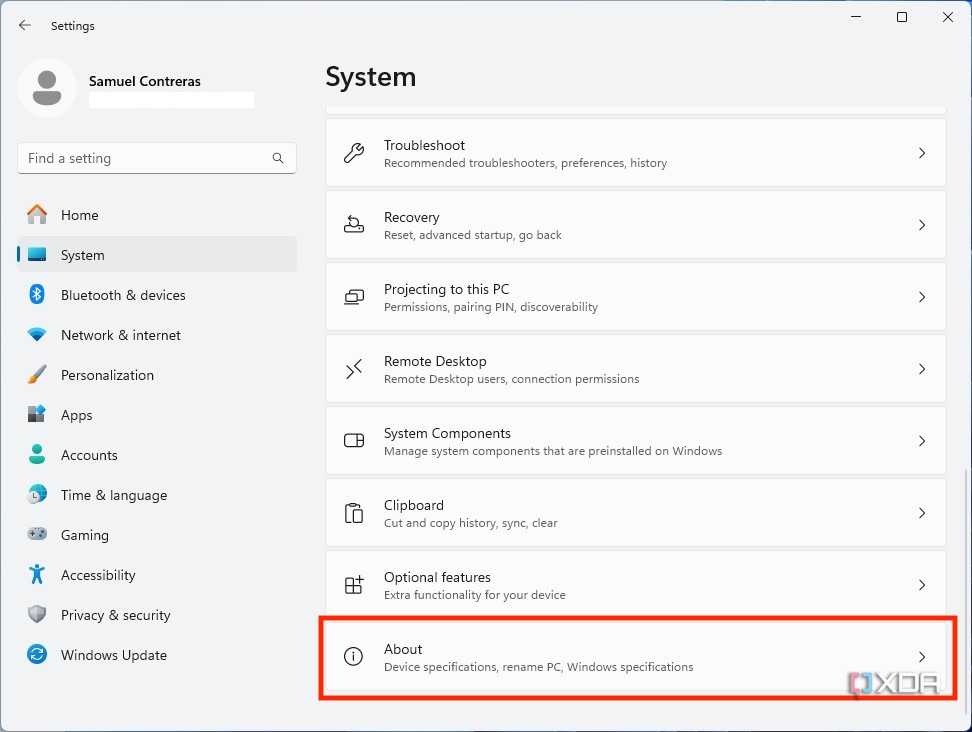Click 'Remote Desktop users, connection permissions' text
This screenshot has width=972, height=732.
tap(511, 379)
